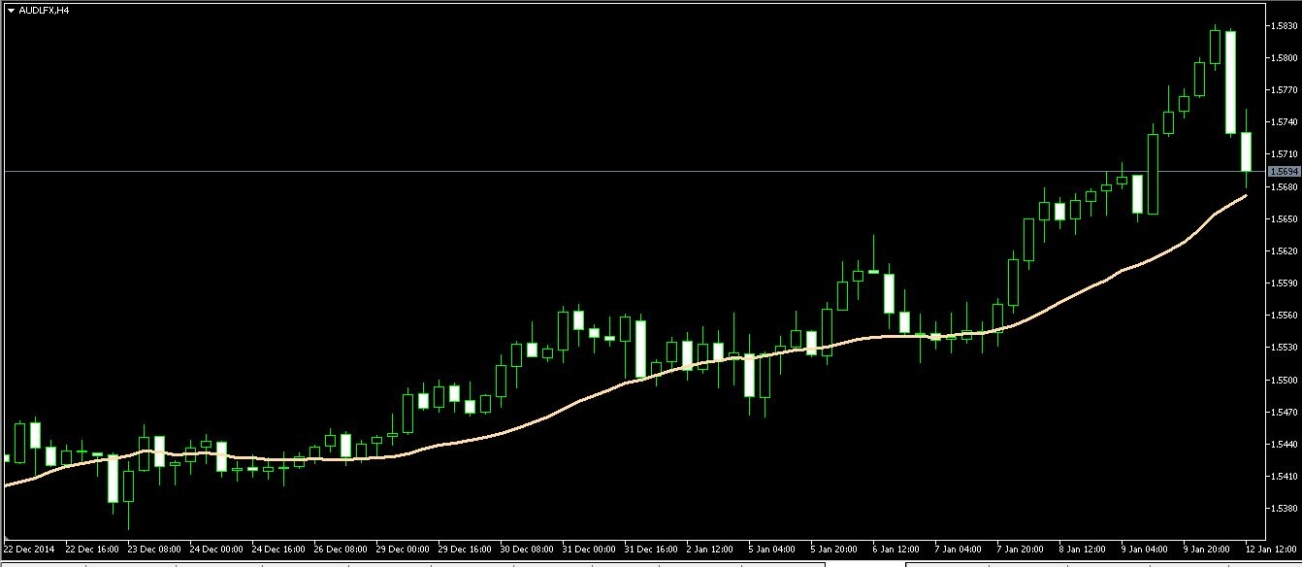Click the 1.5440 price scale label
The height and width of the screenshot is (567, 1302).
[x=1284, y=444]
